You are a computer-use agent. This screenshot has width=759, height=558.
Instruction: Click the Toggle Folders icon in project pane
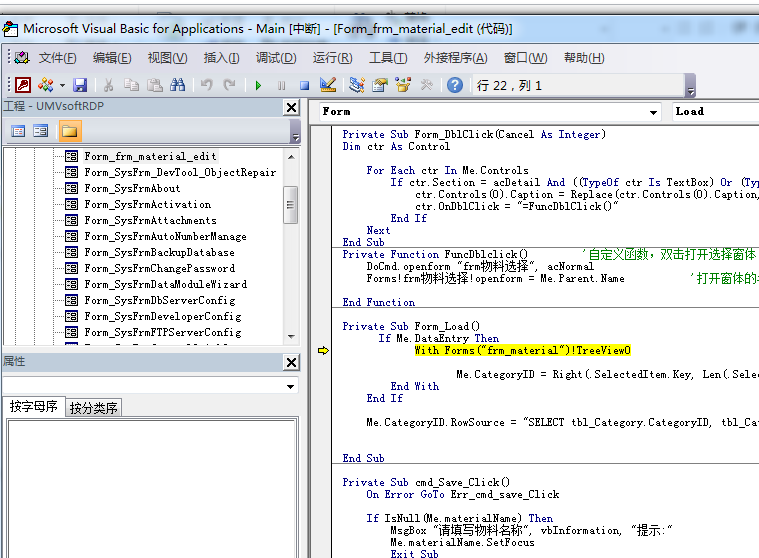pos(70,131)
